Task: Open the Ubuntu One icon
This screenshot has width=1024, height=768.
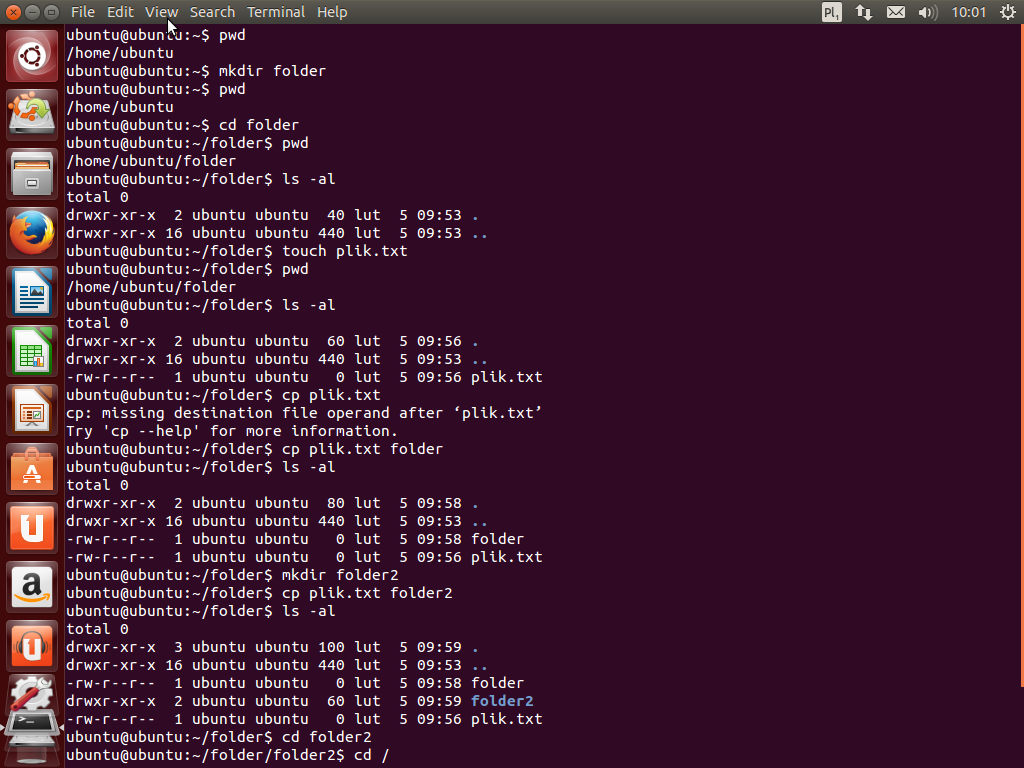Action: tap(33, 529)
